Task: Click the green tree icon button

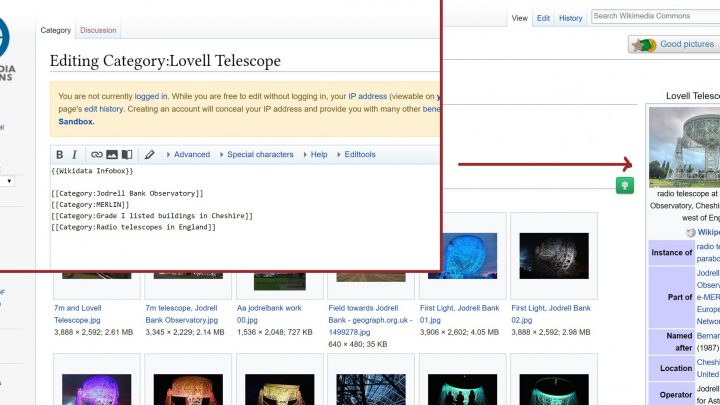Action: click(x=625, y=185)
